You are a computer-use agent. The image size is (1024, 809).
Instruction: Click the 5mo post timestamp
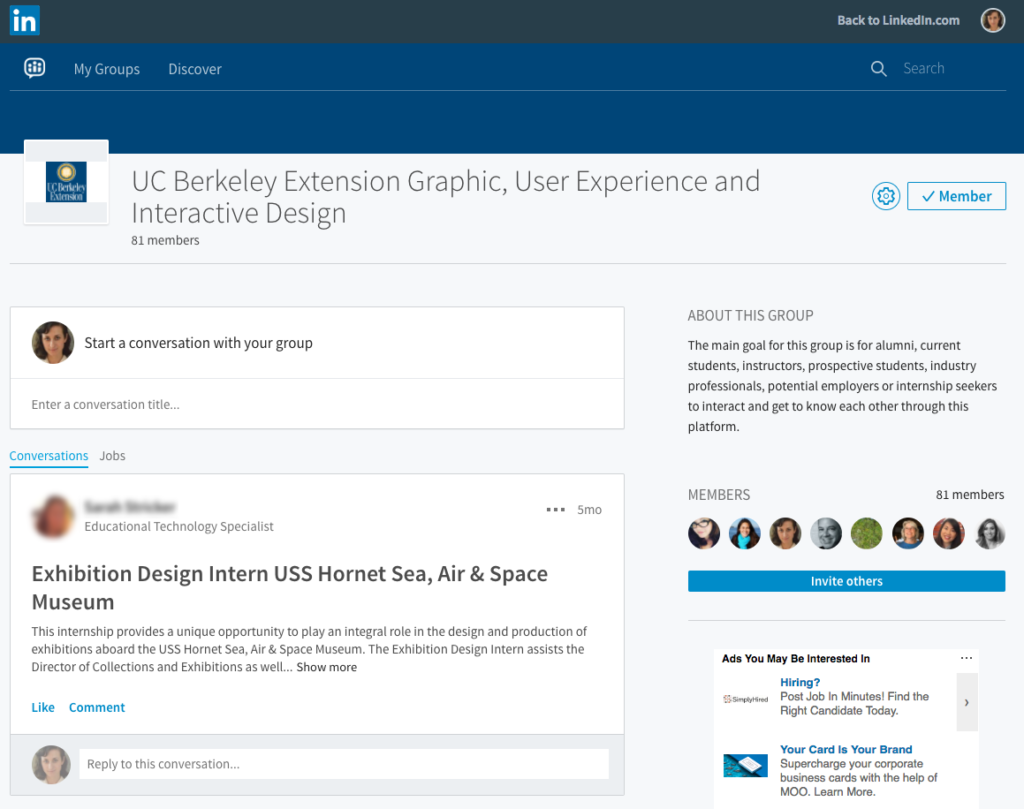pos(589,509)
